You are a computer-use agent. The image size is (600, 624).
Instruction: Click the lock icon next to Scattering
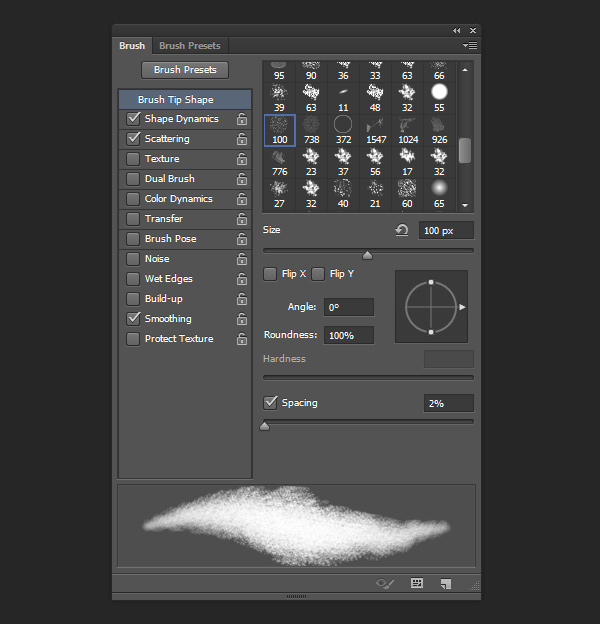tap(241, 139)
